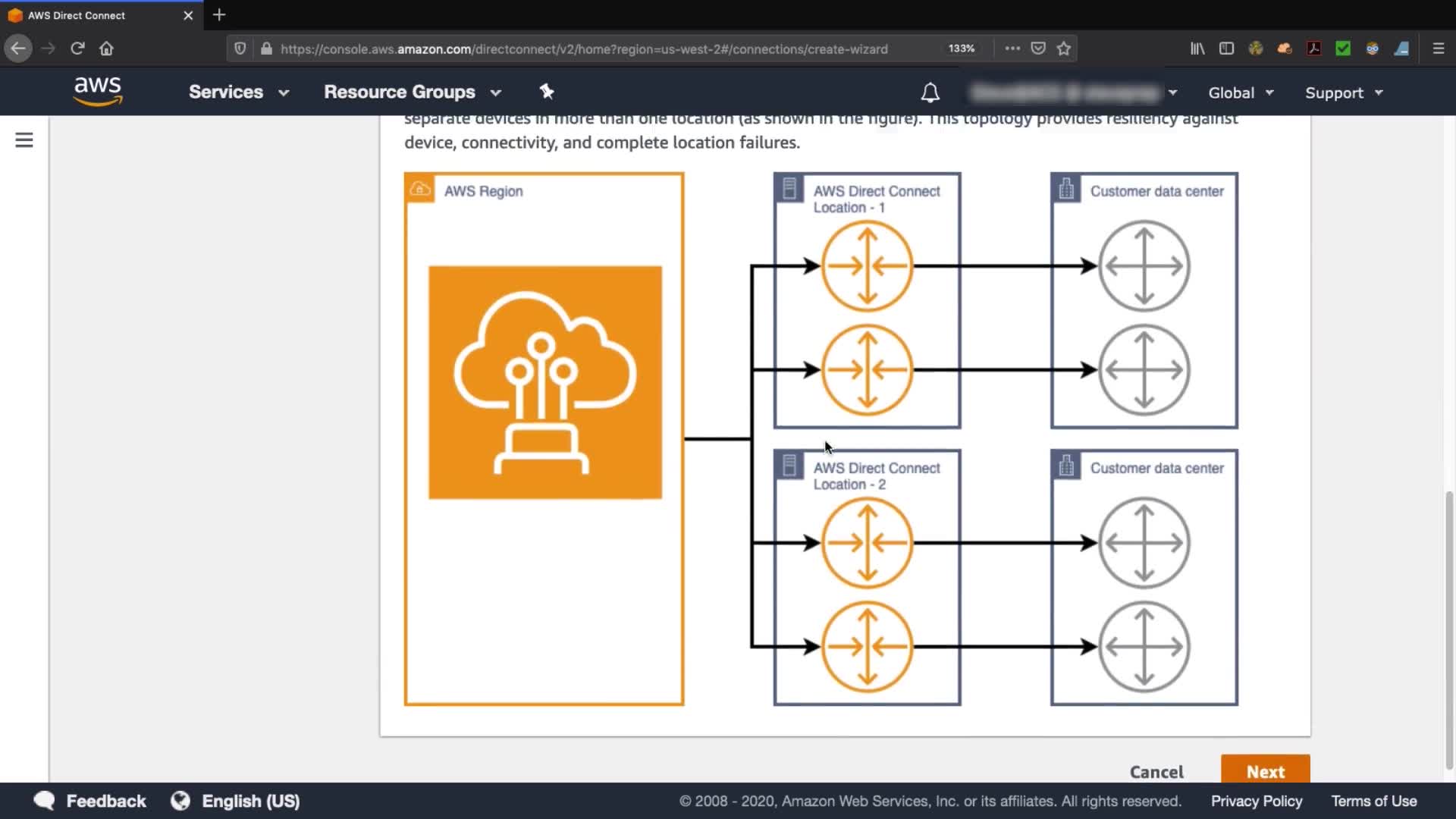Open the Privacy Policy link

[1256, 801]
